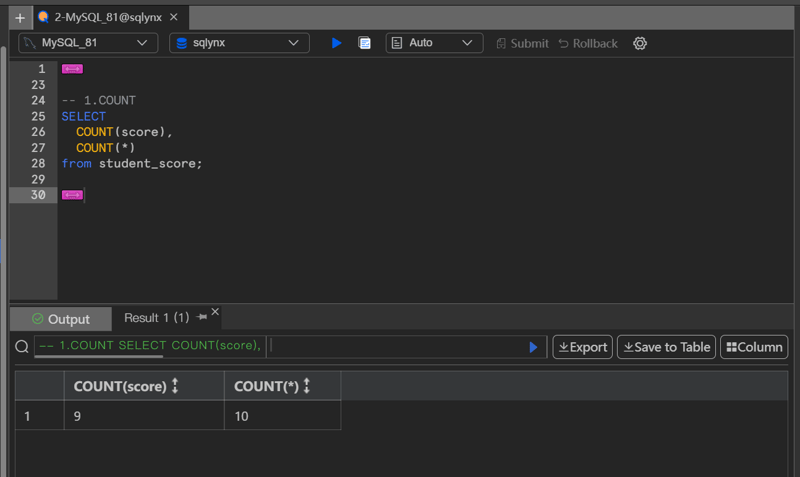Click the Column button
Screen dimensions: 800x477
pyautogui.click(x=754, y=347)
